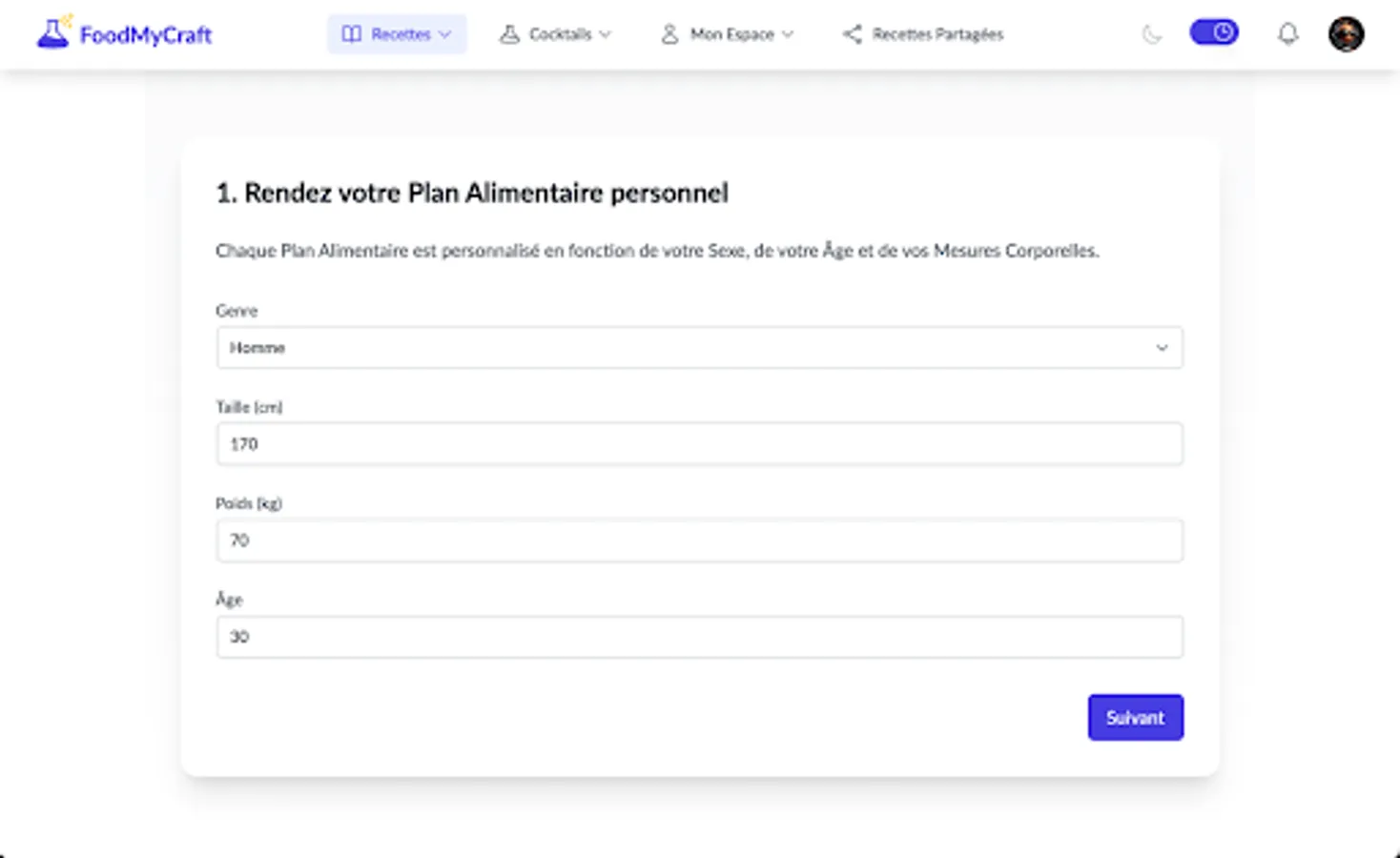The height and width of the screenshot is (858, 1400).
Task: Click the FoodMyCraft flask logo icon
Action: (x=53, y=33)
